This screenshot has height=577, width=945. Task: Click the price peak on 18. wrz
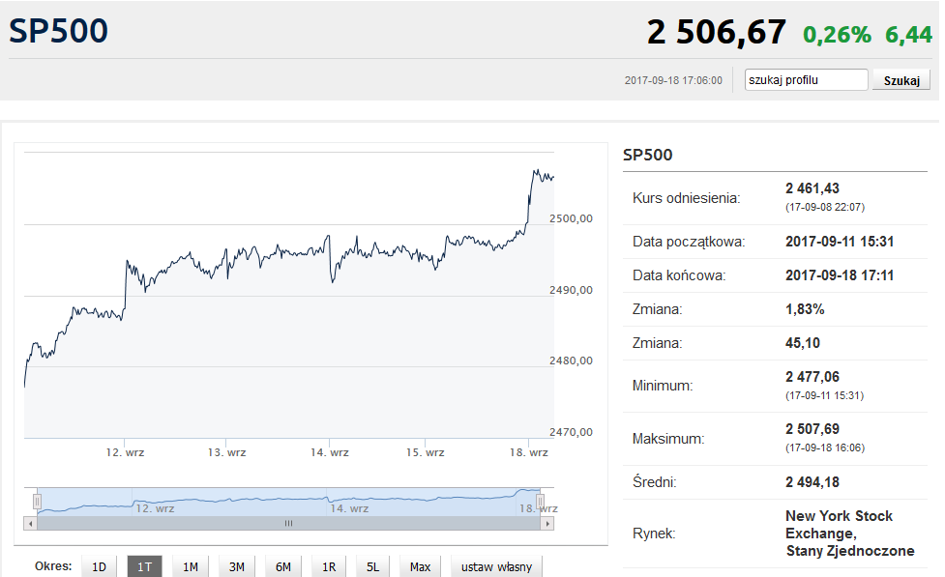click(536, 171)
